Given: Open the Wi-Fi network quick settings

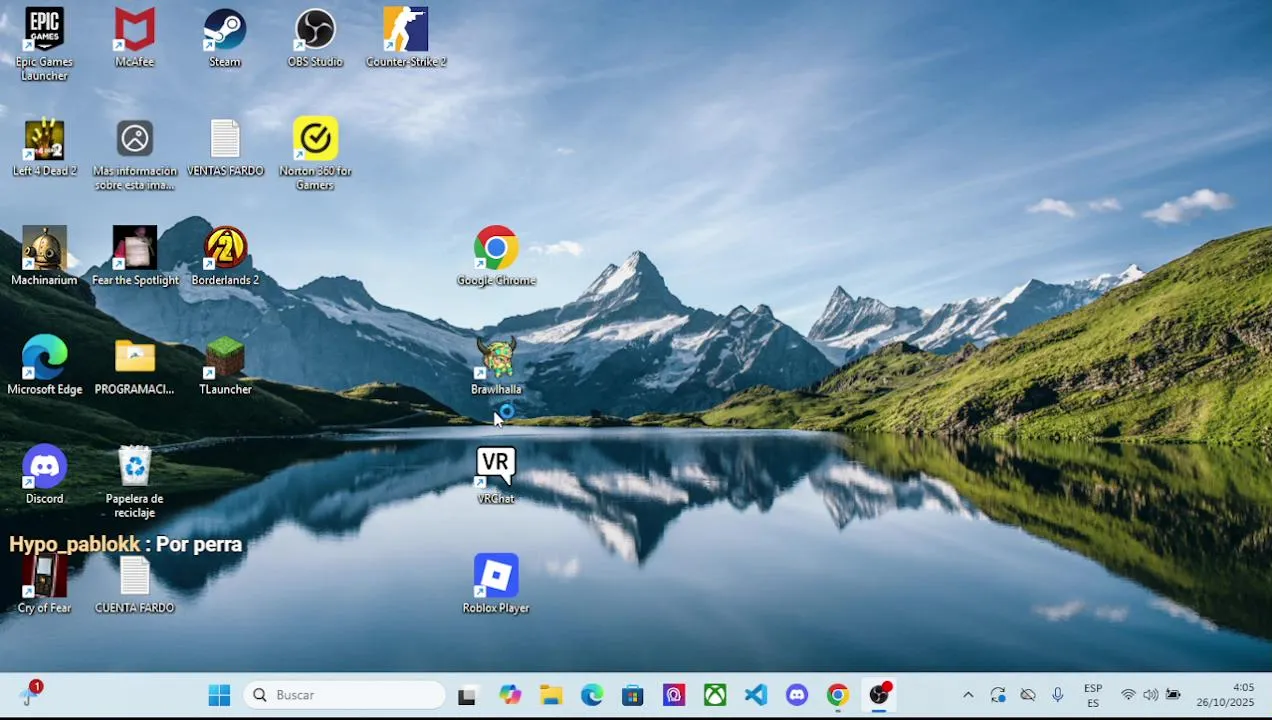Looking at the screenshot, I should click(1128, 695).
